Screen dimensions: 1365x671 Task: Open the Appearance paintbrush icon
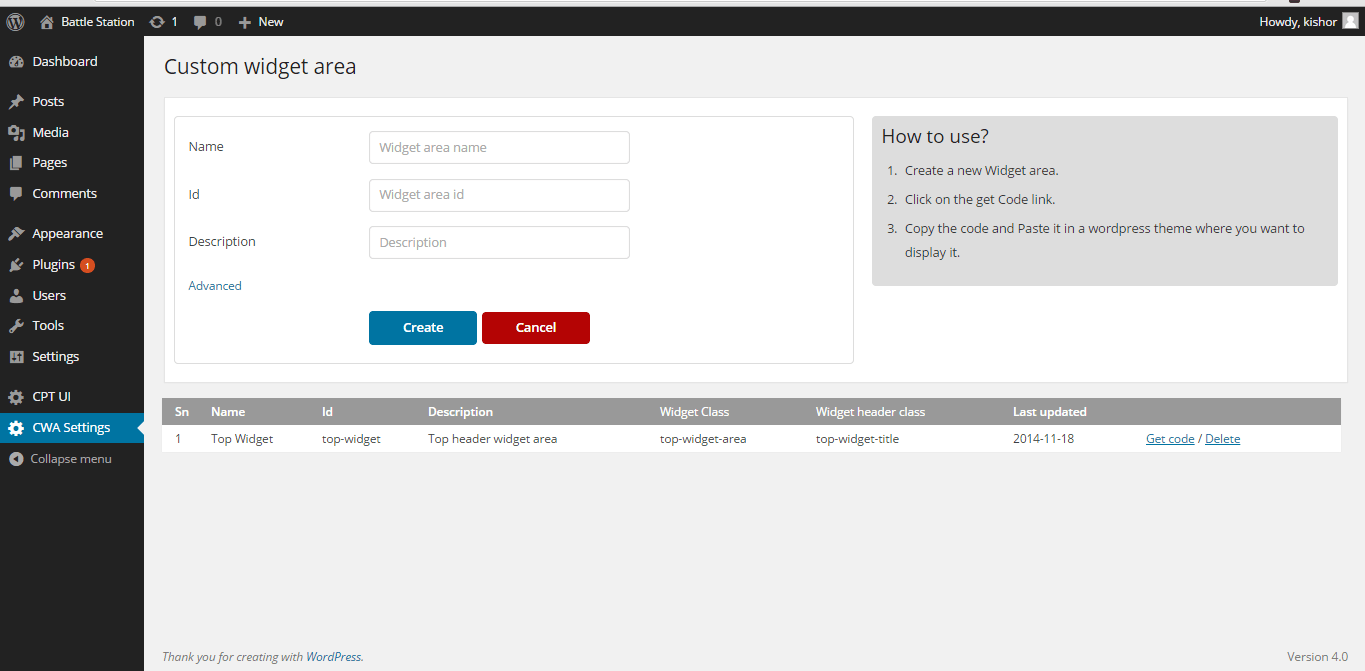click(x=17, y=232)
